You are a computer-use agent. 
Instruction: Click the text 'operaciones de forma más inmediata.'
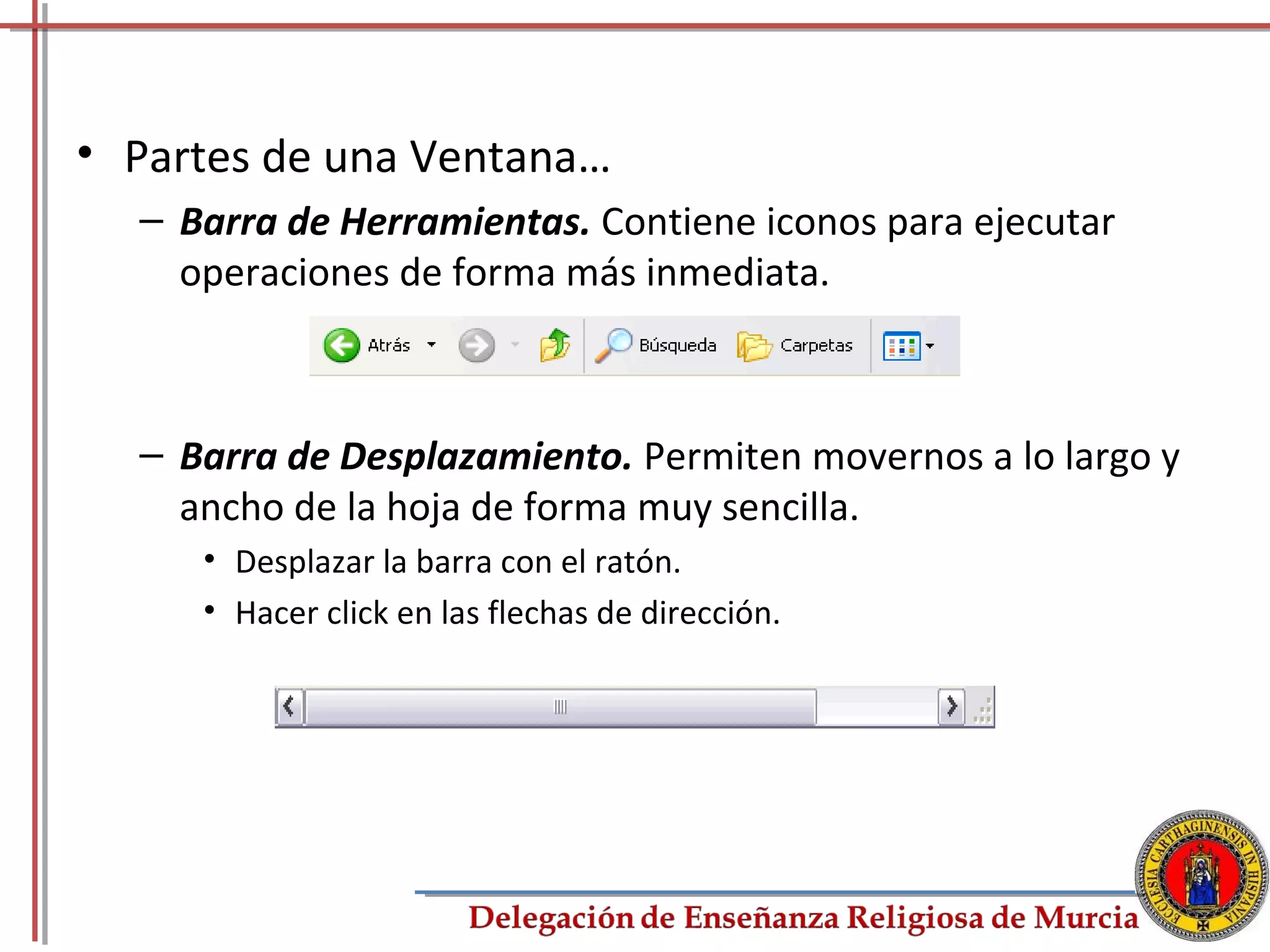pos(504,273)
